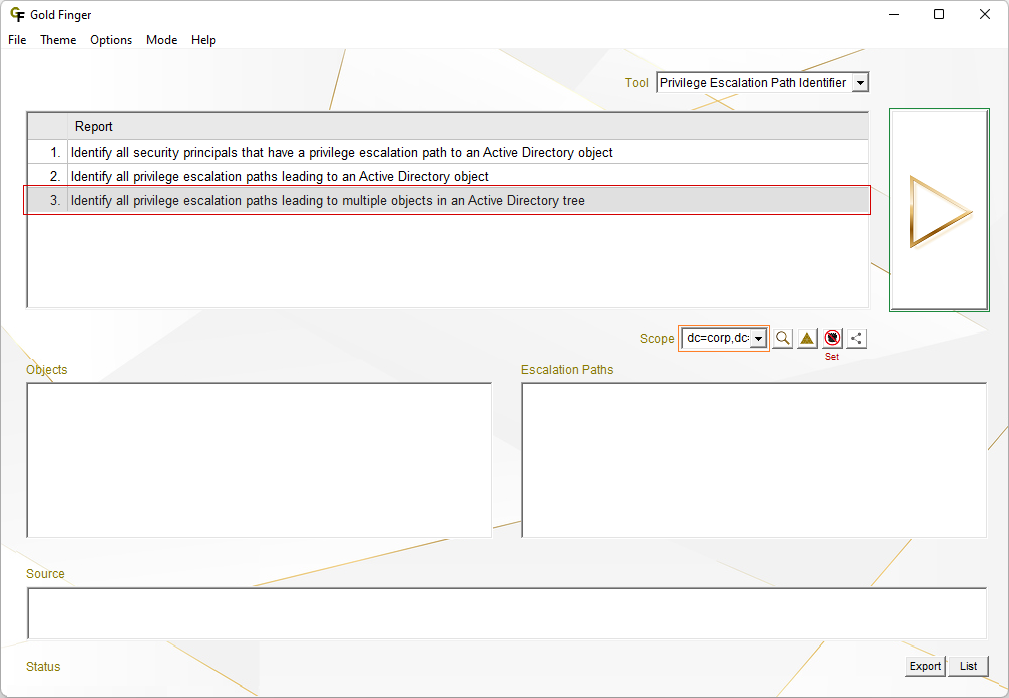Click the Report column header
This screenshot has height=698, width=1009.
point(467,127)
